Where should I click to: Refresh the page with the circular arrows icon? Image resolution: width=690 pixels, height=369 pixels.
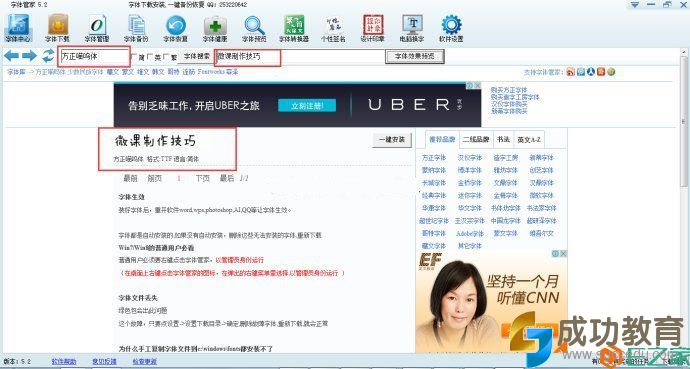point(48,56)
